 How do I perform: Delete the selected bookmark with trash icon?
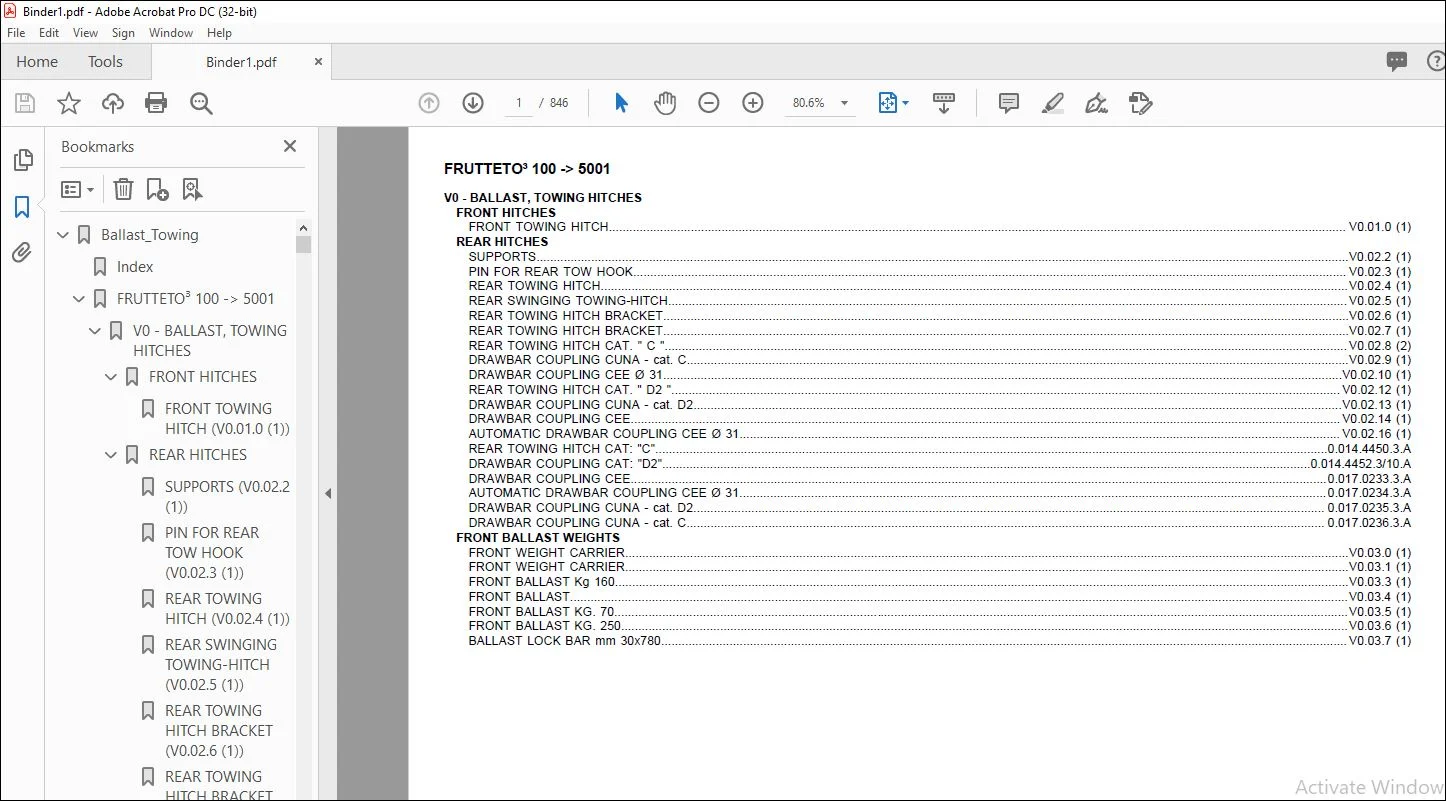click(123, 189)
